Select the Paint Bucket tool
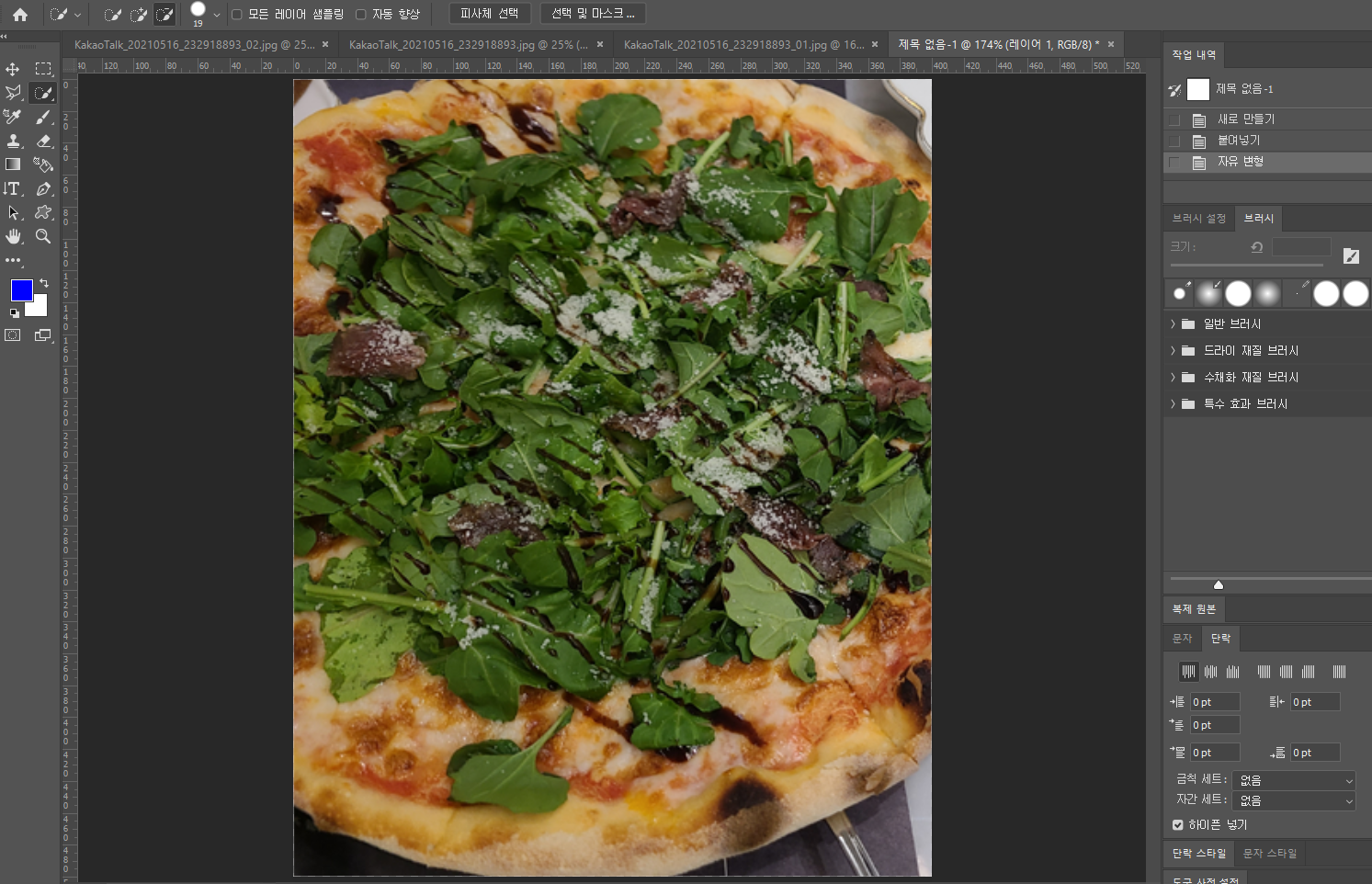The height and width of the screenshot is (884, 1372). [x=43, y=164]
